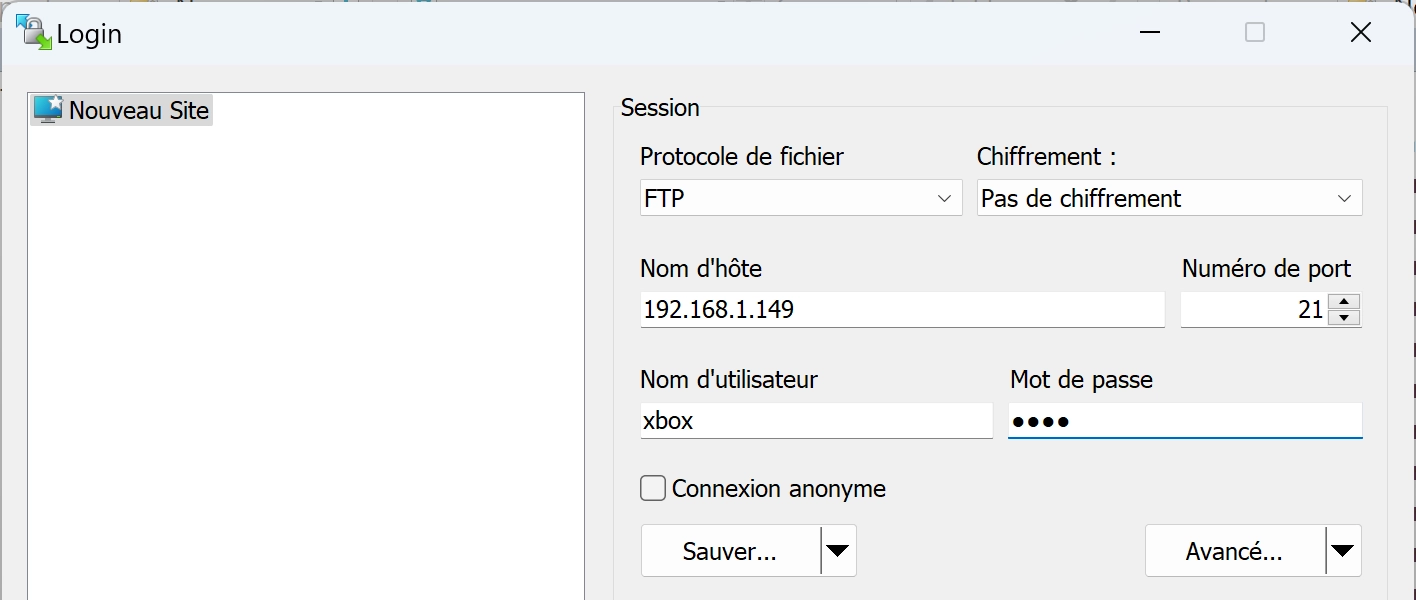
Task: Open the Protocole de fichier dropdown
Action: (x=801, y=198)
